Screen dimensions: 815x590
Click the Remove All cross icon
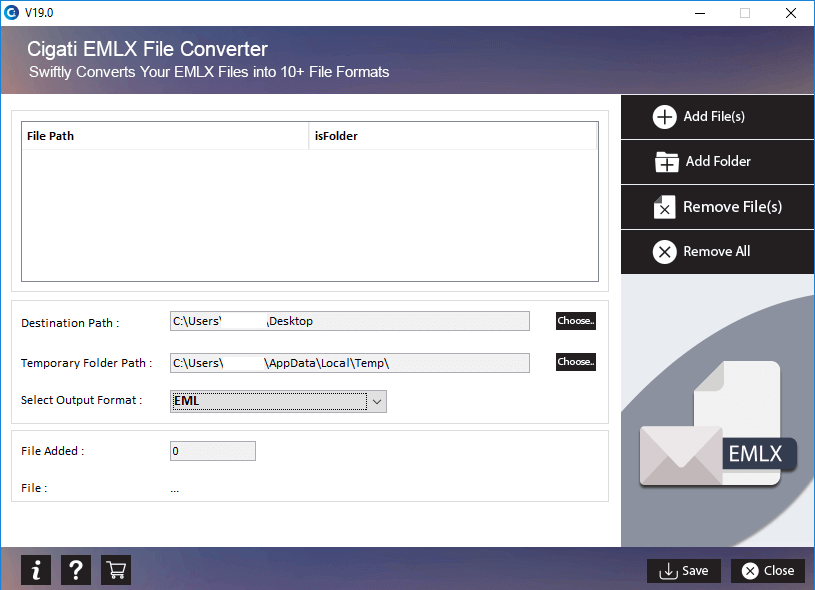pos(664,252)
